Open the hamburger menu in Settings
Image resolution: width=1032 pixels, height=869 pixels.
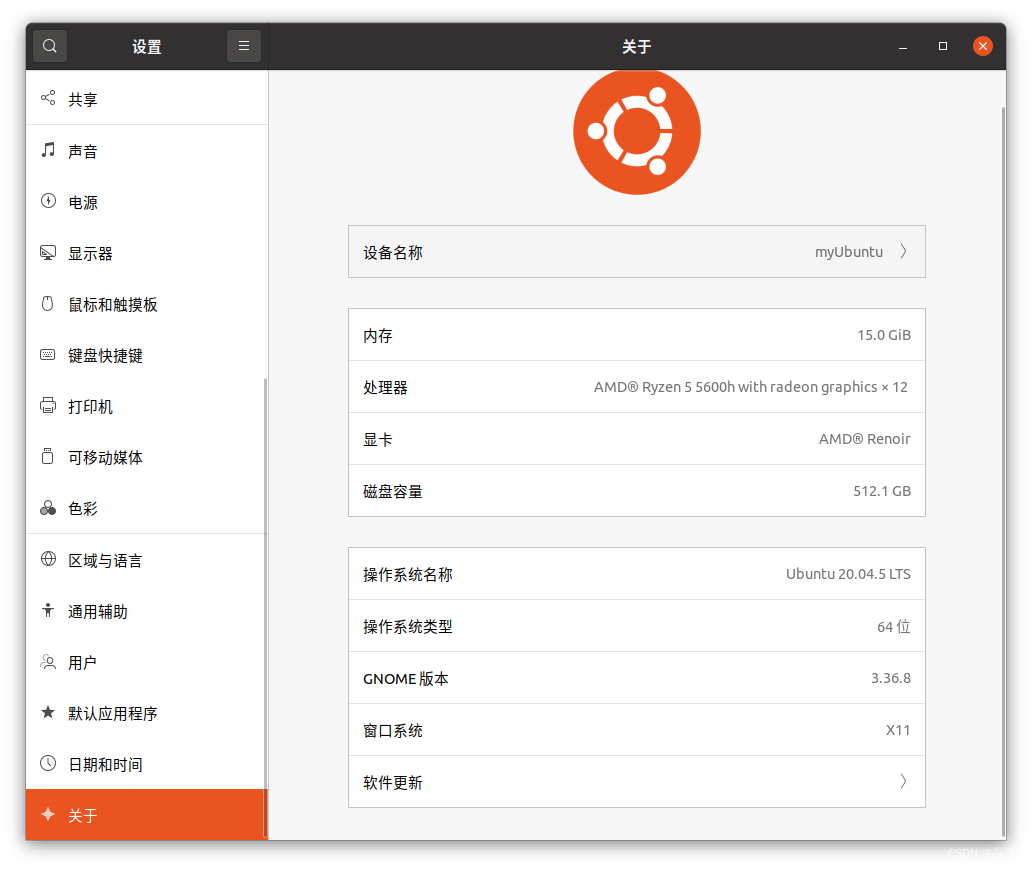tap(243, 45)
